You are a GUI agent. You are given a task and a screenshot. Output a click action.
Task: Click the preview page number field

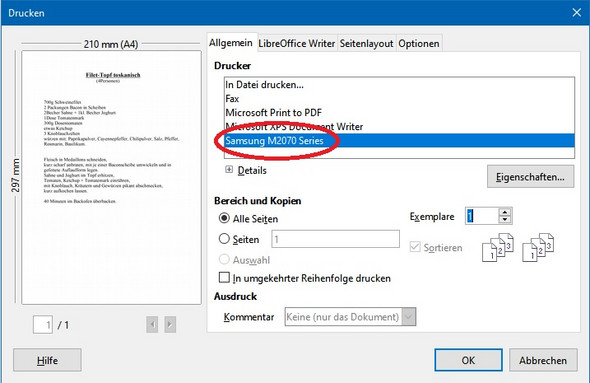pyautogui.click(x=43, y=325)
